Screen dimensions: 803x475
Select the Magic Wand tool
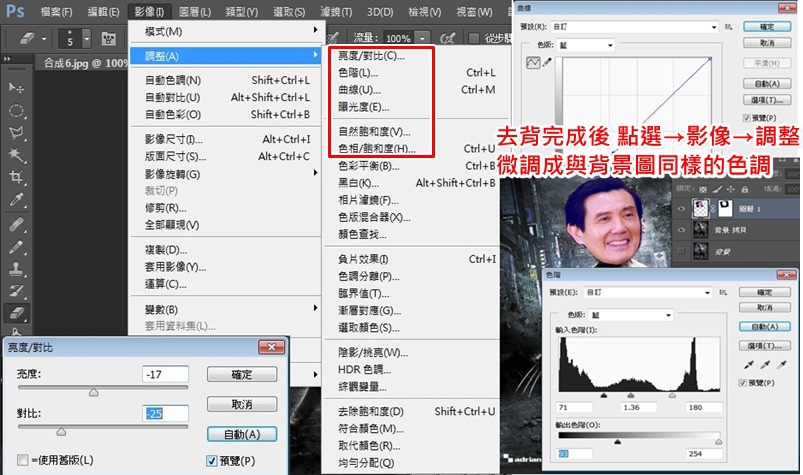[x=16, y=155]
